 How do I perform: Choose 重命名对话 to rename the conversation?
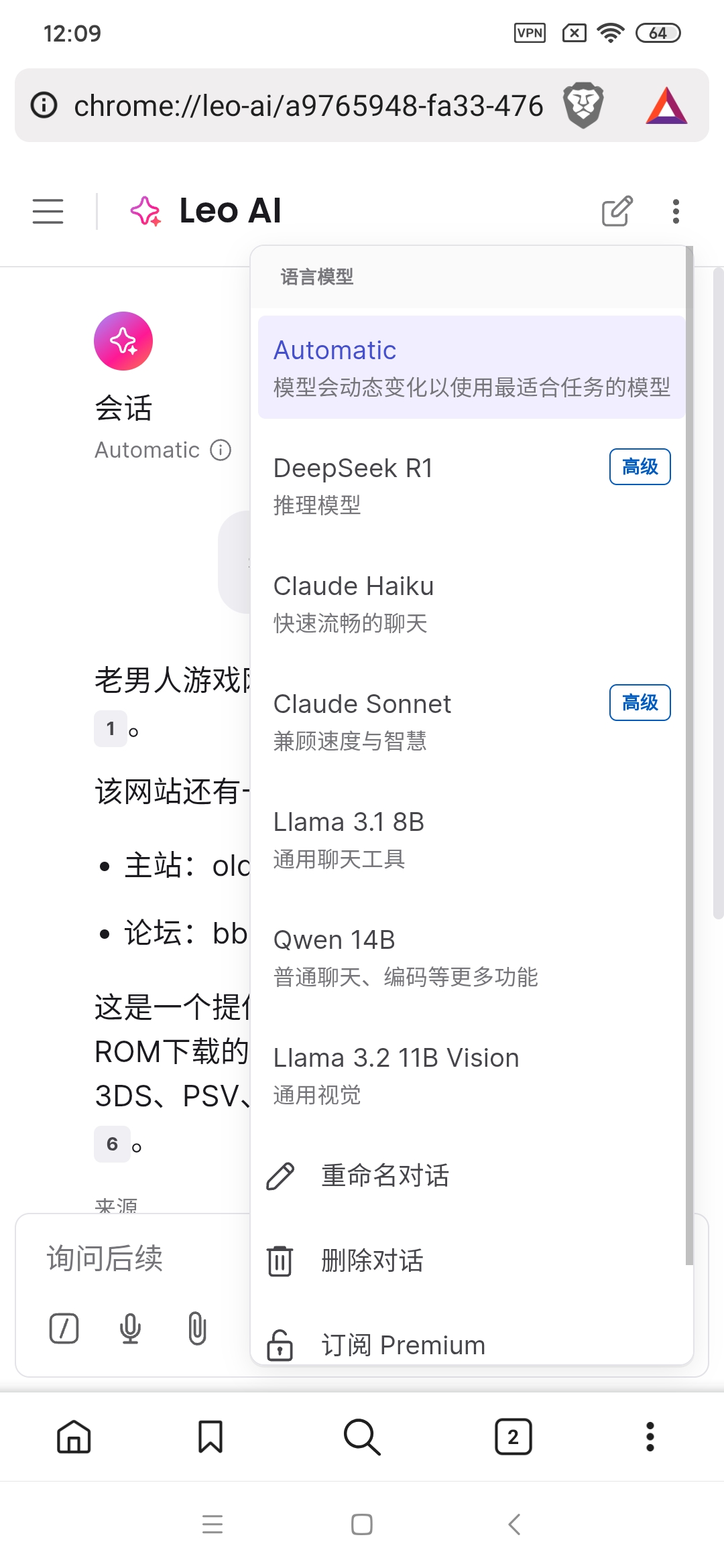pyautogui.click(x=384, y=1175)
